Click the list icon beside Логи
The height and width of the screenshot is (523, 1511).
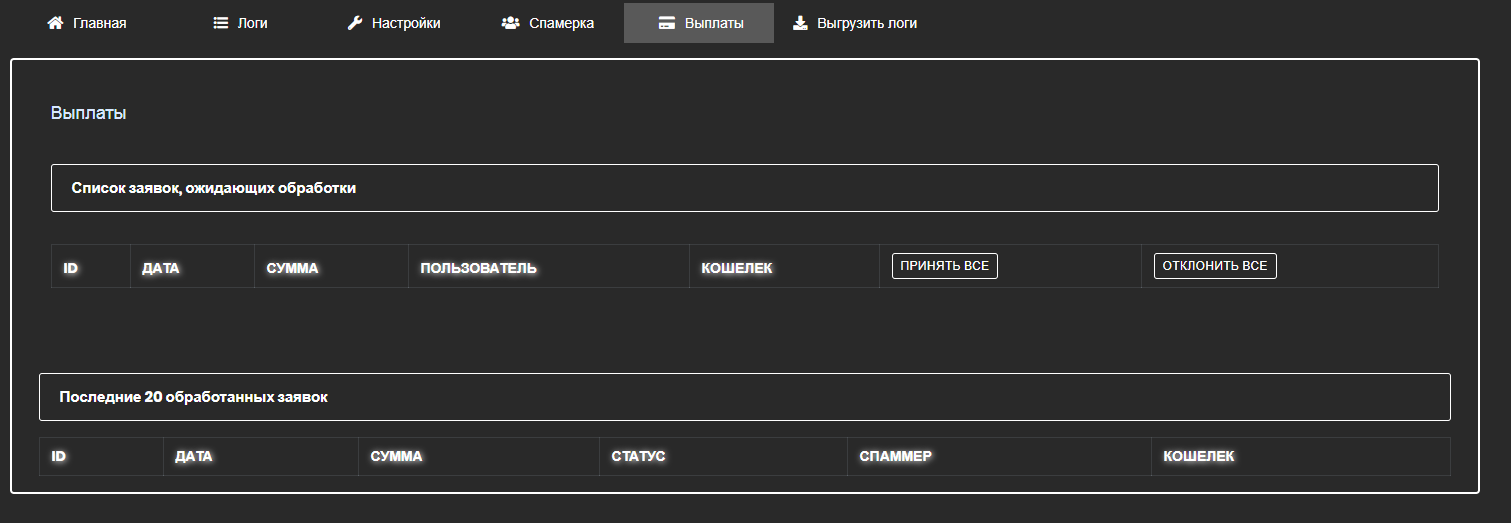(x=221, y=23)
